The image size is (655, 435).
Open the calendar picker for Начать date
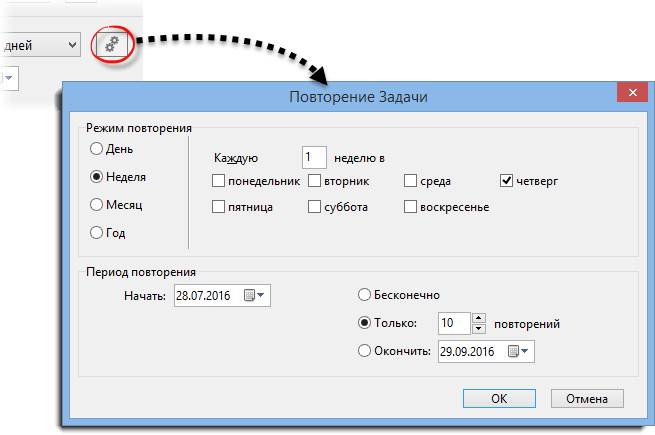click(x=254, y=295)
